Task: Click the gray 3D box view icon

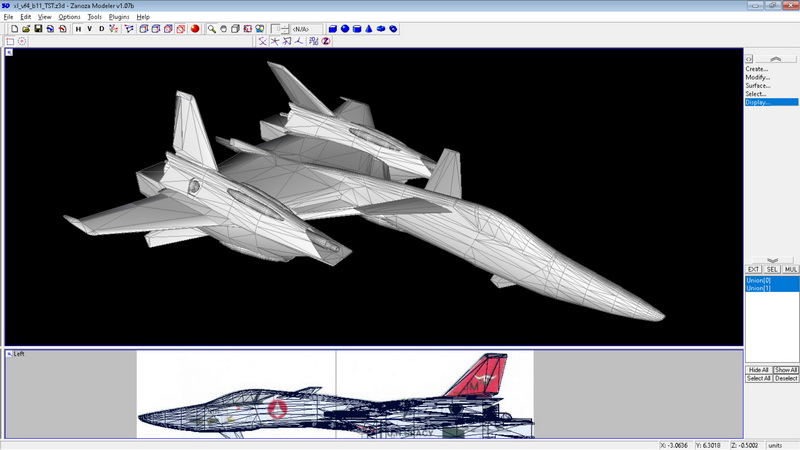Action: tap(235, 29)
